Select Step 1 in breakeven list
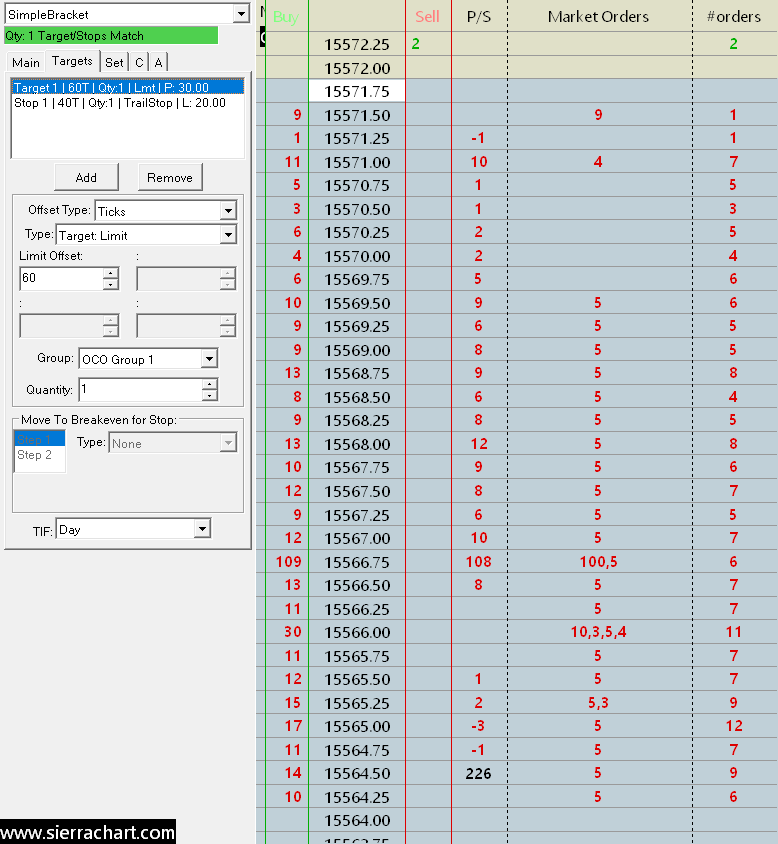Image resolution: width=778 pixels, height=844 pixels. pyautogui.click(x=39, y=439)
